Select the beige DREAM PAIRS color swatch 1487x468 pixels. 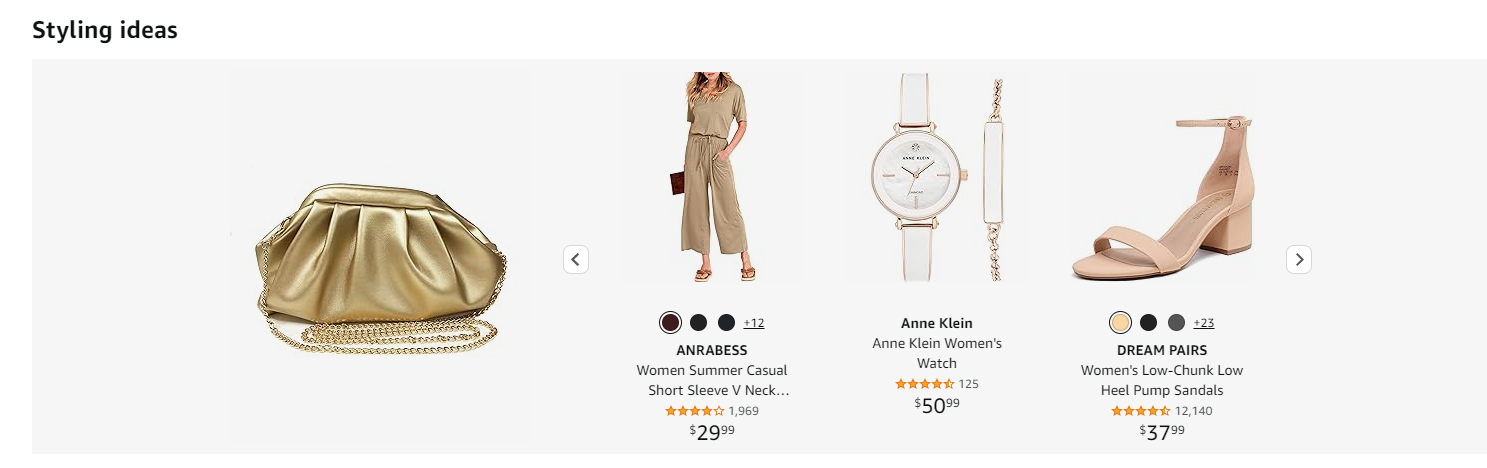click(x=1120, y=322)
